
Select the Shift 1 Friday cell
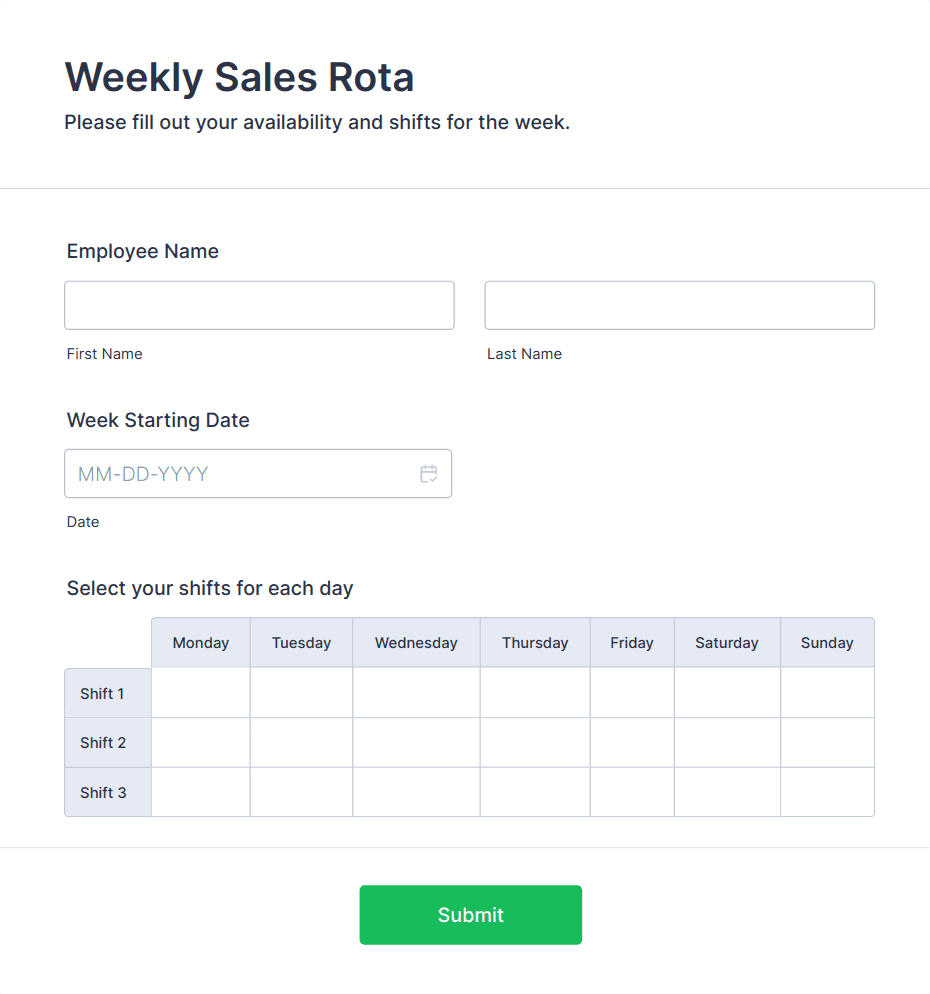[632, 693]
